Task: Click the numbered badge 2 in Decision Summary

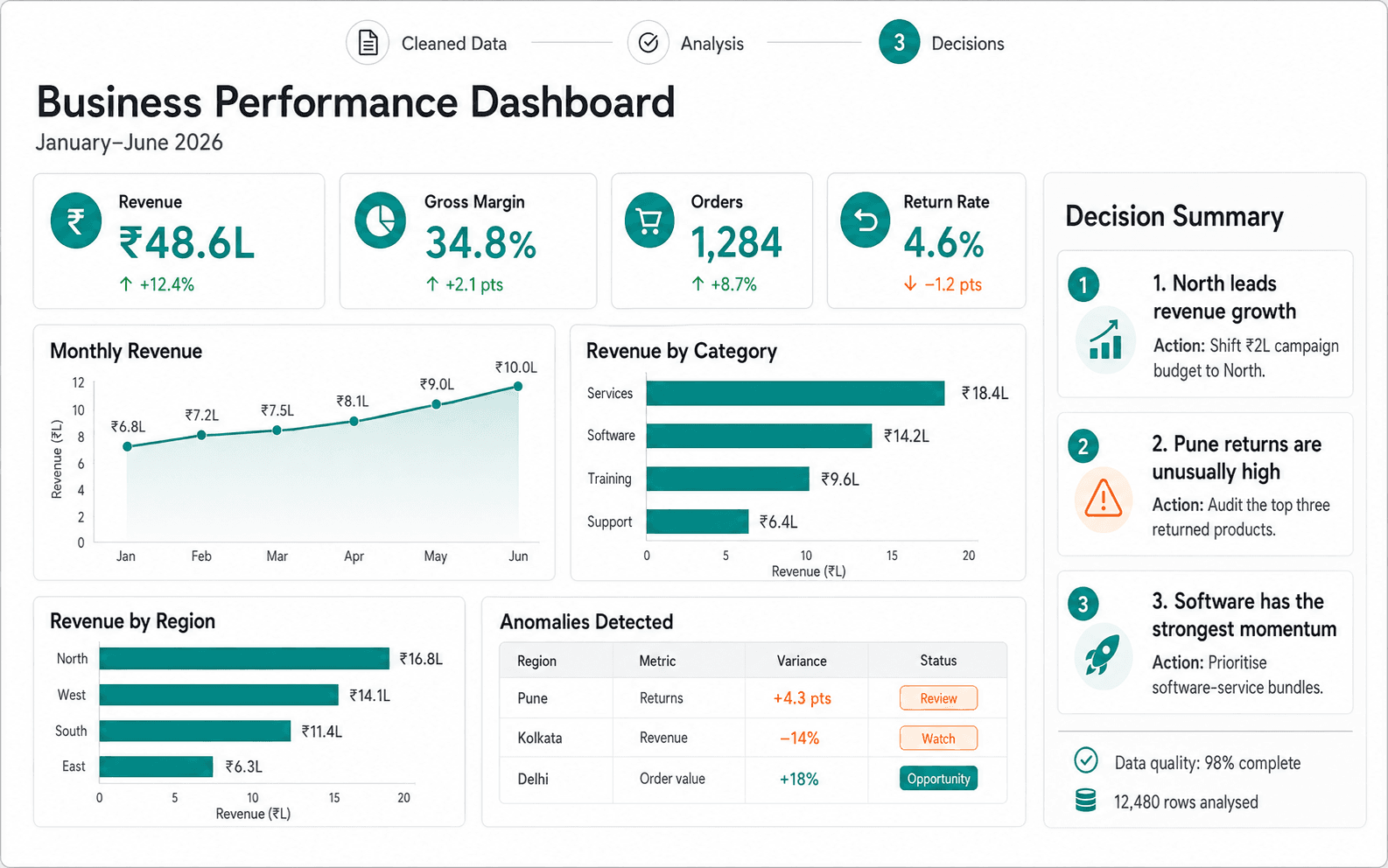Action: 1083,446
